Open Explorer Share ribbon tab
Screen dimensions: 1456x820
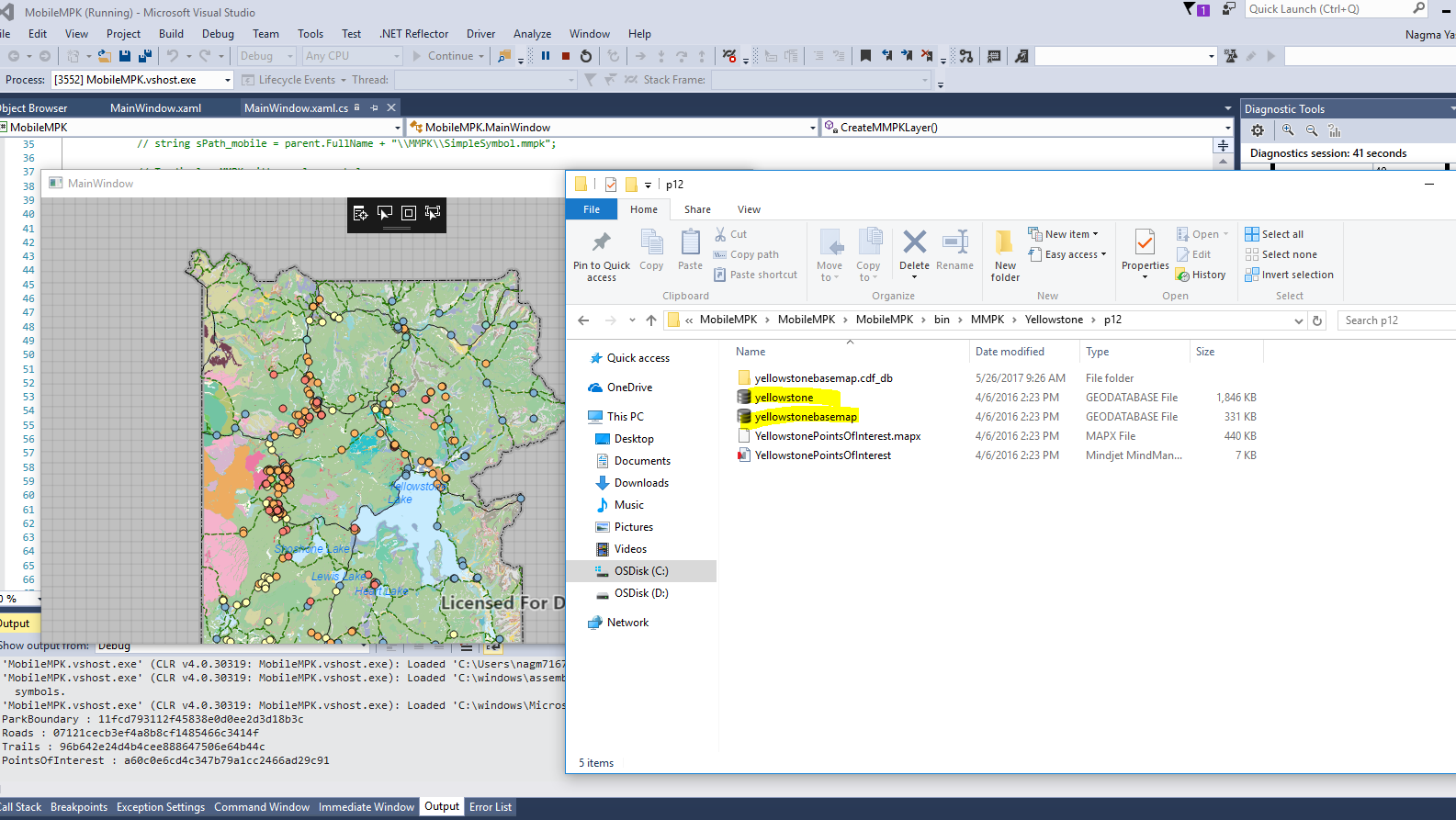(x=697, y=209)
